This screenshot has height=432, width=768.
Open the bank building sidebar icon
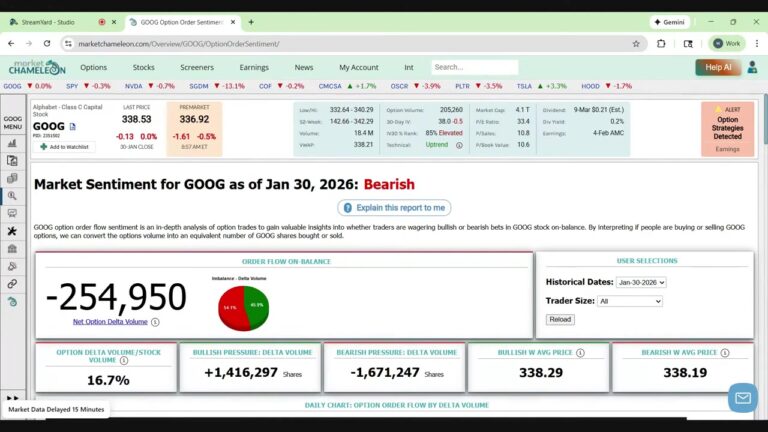(x=12, y=249)
